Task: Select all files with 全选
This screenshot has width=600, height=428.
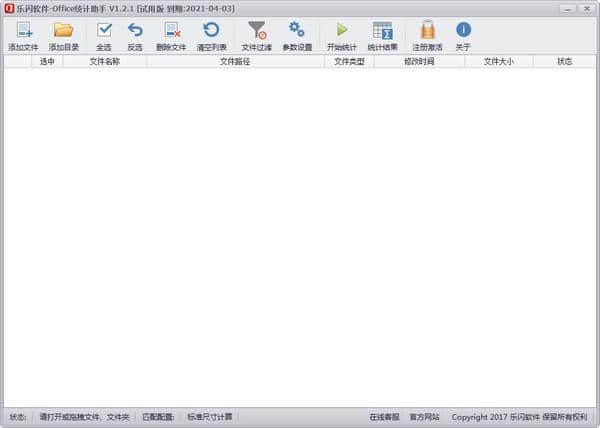Action: (x=103, y=35)
